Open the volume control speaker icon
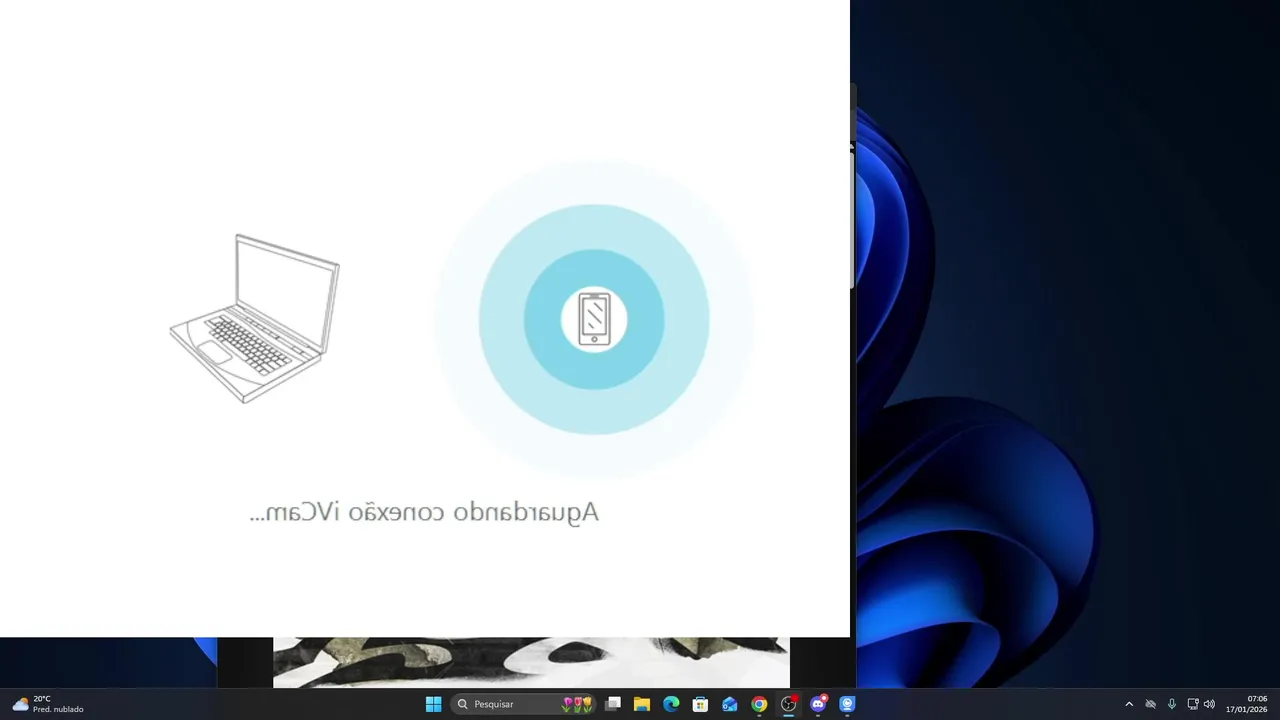 (x=1209, y=704)
